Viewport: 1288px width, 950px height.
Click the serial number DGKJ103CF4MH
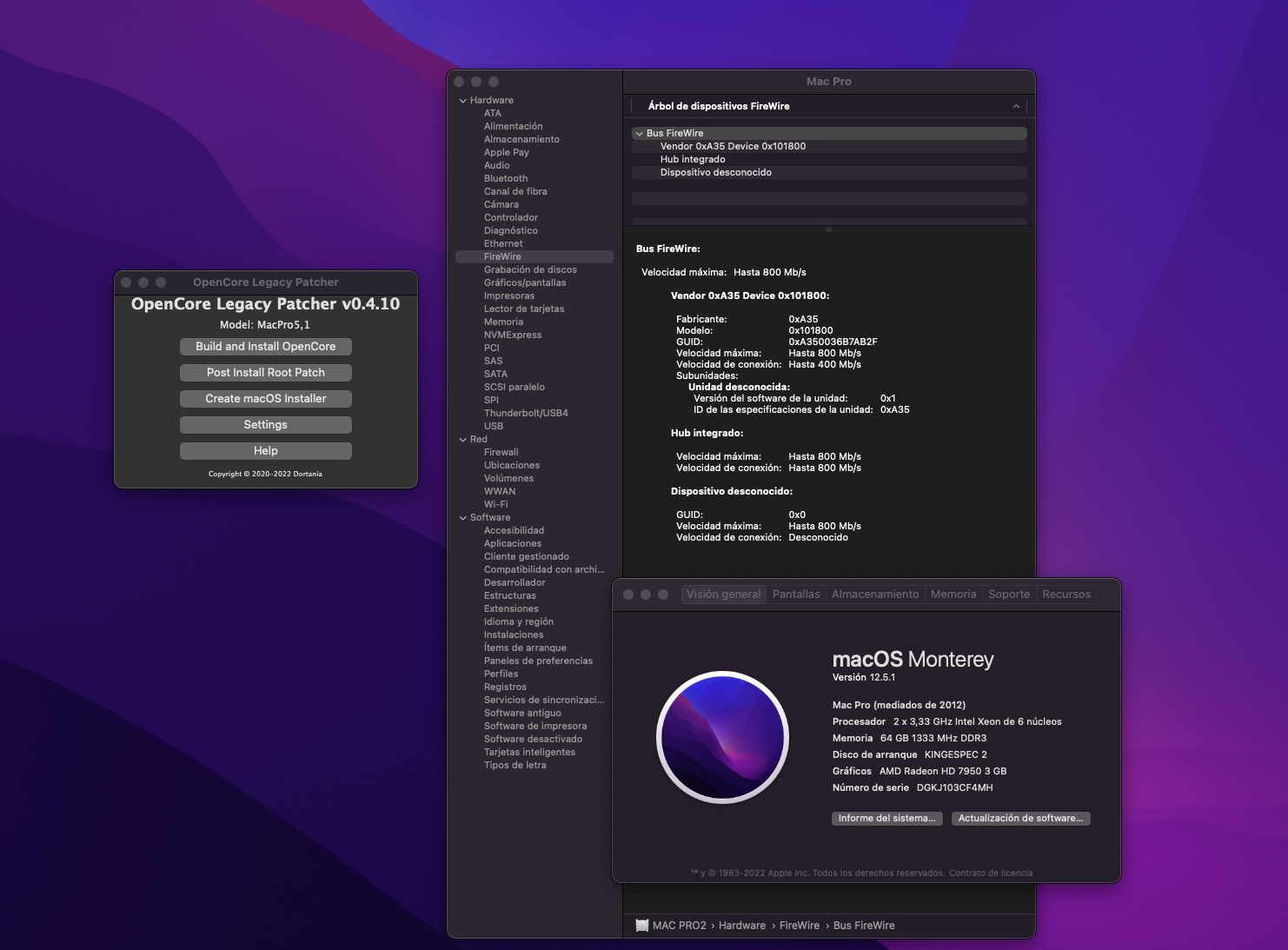954,788
